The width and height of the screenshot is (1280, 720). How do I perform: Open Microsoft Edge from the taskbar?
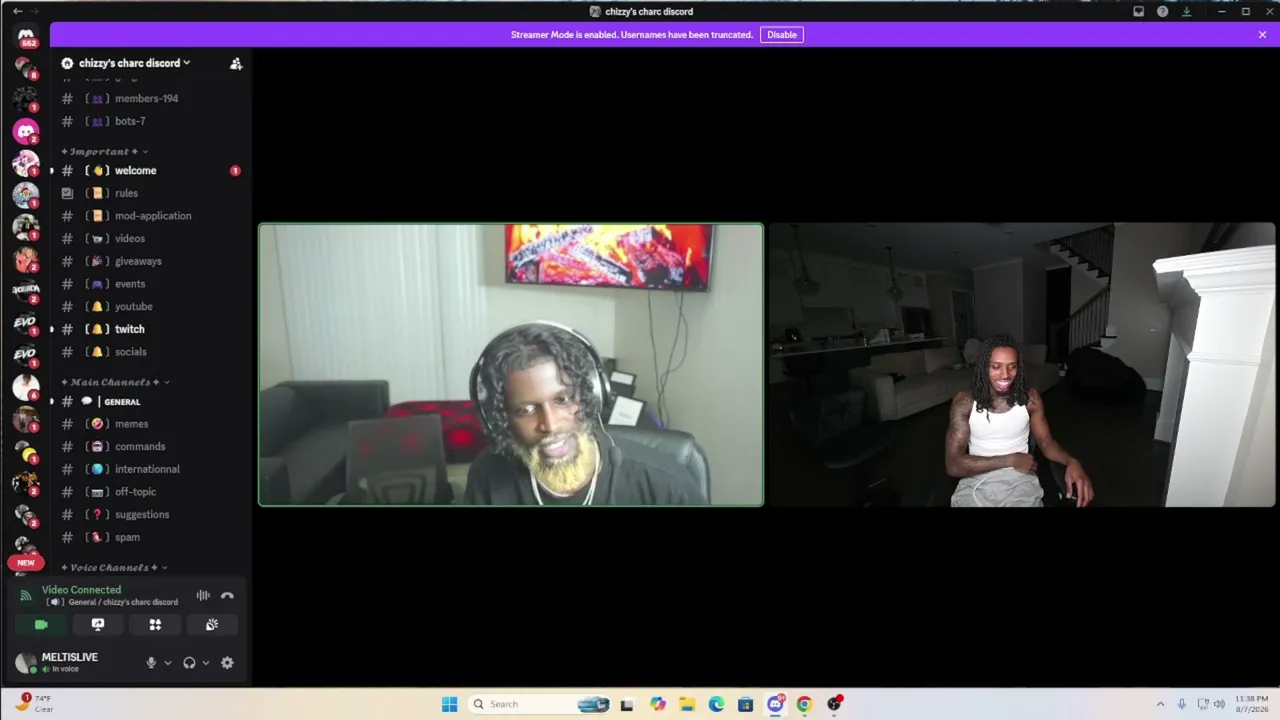[x=716, y=704]
